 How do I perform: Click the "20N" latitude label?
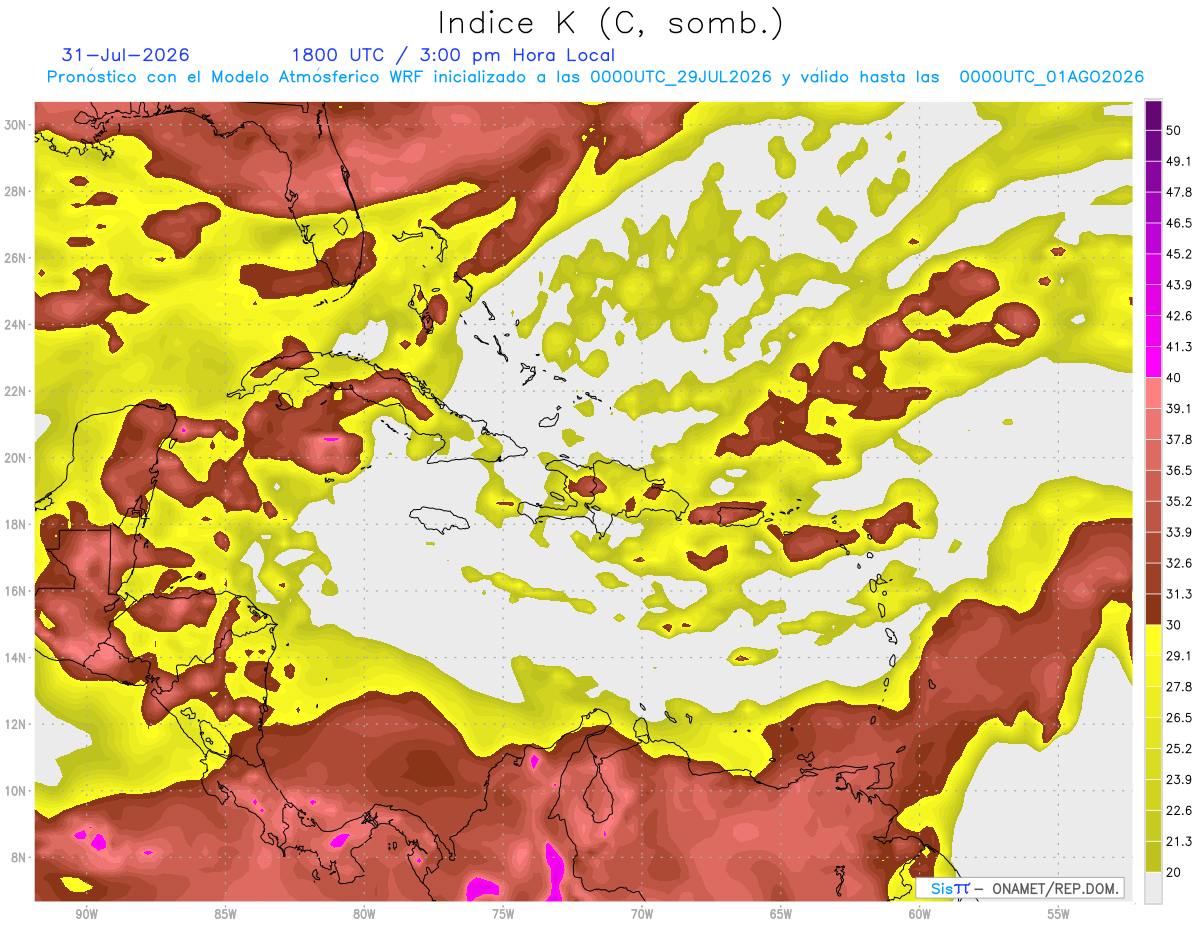pos(15,457)
